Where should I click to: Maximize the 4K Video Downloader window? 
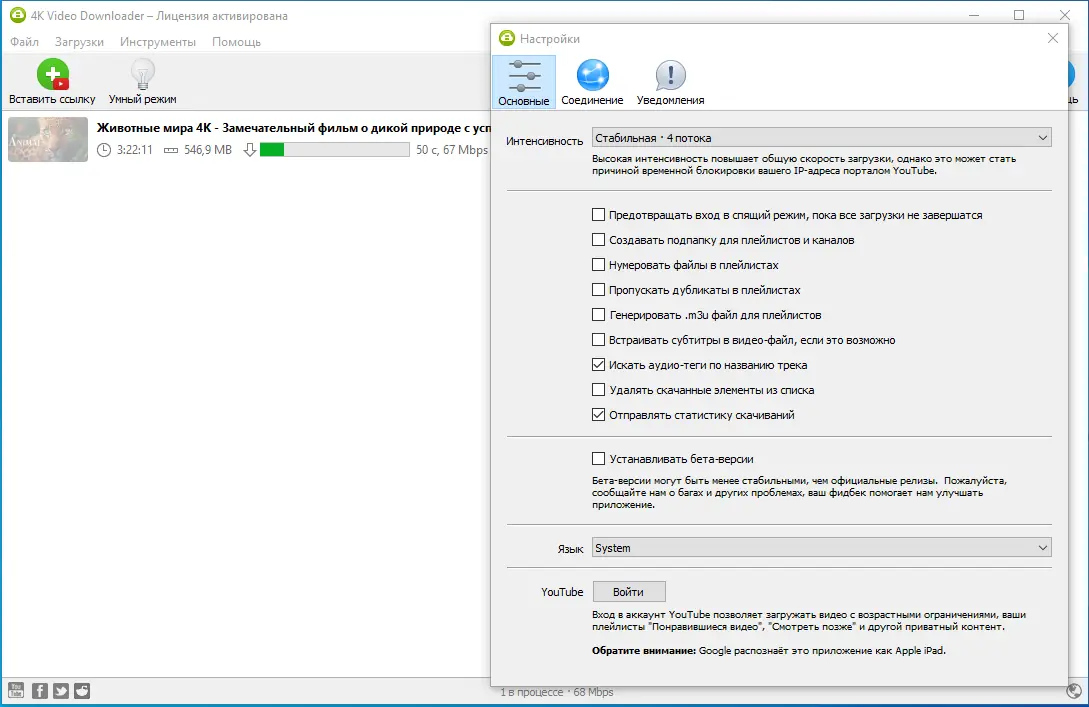pos(1019,15)
